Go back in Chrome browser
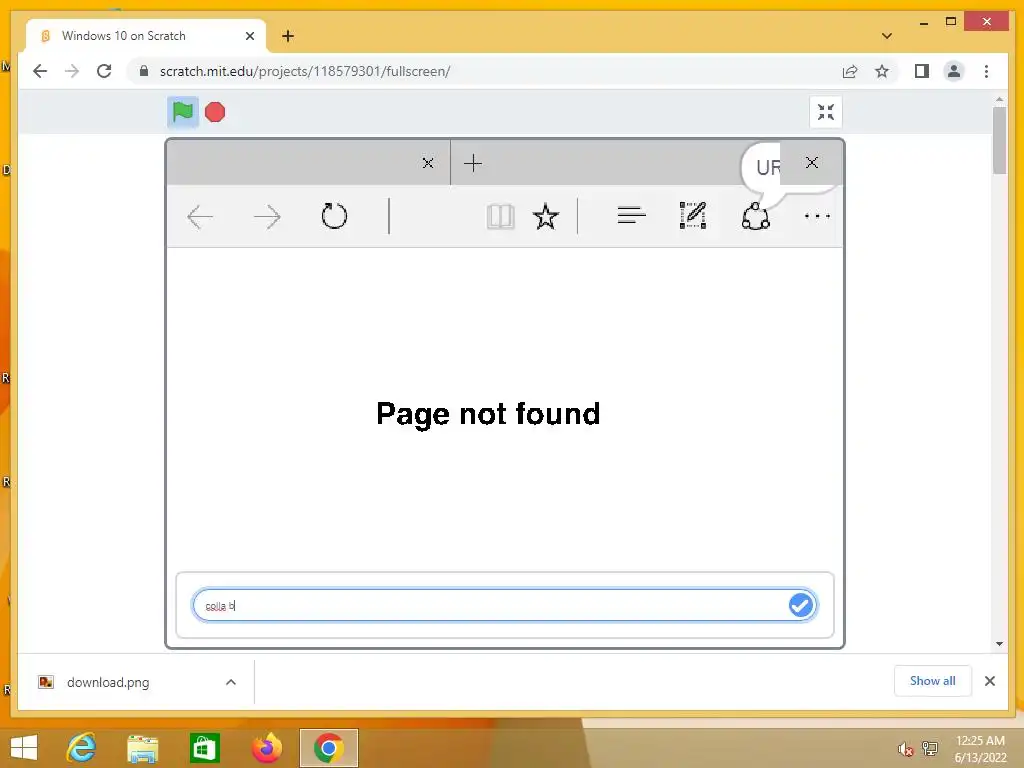1024x768 pixels. [40, 71]
